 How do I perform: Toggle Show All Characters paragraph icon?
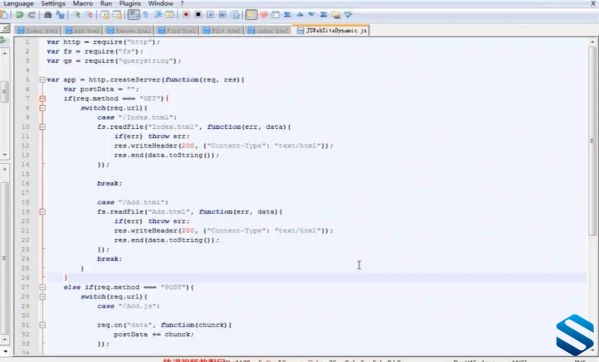coord(146,15)
